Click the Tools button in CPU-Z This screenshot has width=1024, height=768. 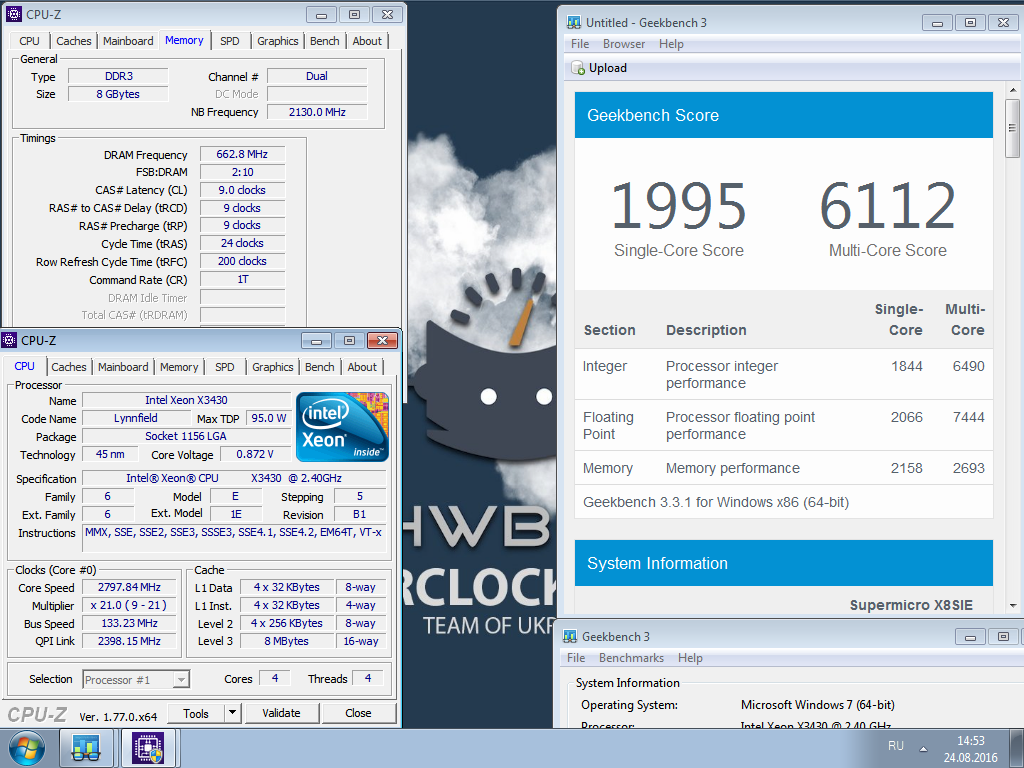tap(196, 713)
